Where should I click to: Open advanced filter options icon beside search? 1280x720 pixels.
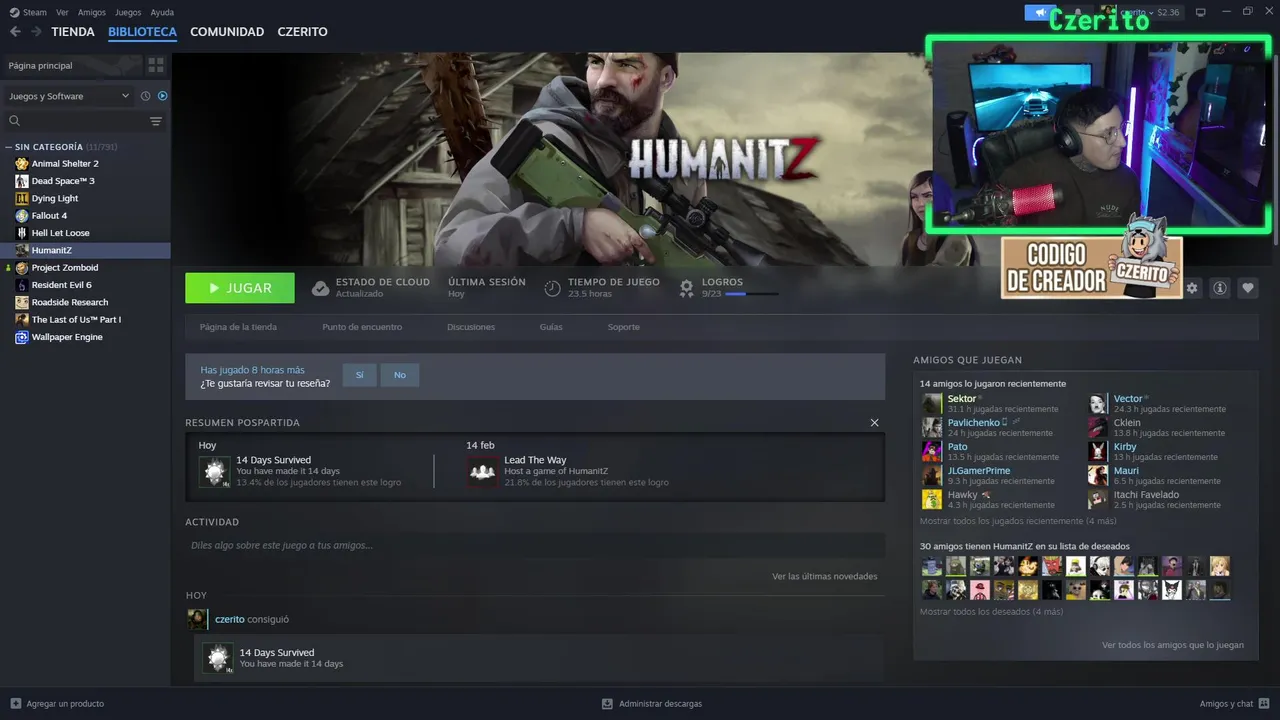pyautogui.click(x=156, y=121)
